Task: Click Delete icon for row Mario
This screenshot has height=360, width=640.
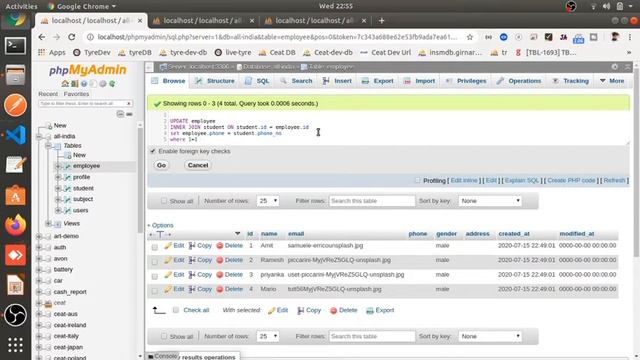Action: coord(220,289)
